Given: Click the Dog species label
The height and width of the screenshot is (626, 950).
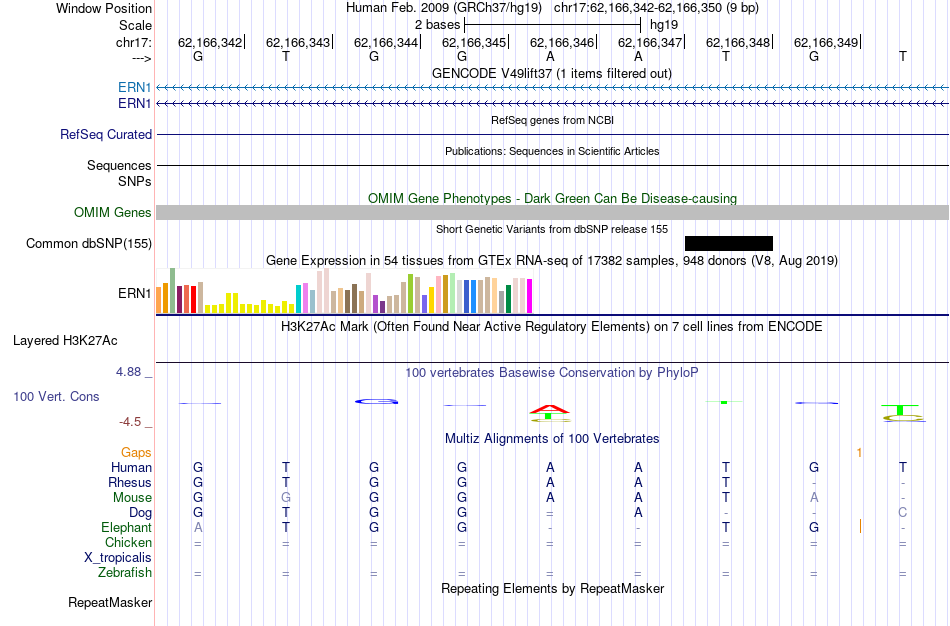Looking at the screenshot, I should (140, 513).
